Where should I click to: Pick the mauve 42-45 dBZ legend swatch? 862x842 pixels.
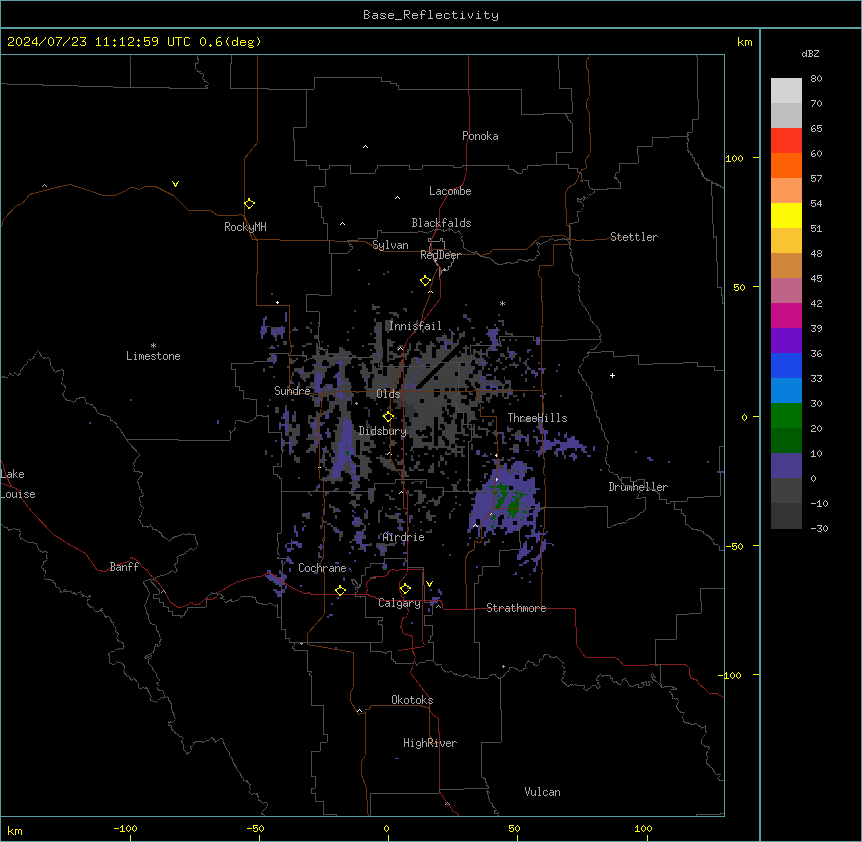pos(786,291)
